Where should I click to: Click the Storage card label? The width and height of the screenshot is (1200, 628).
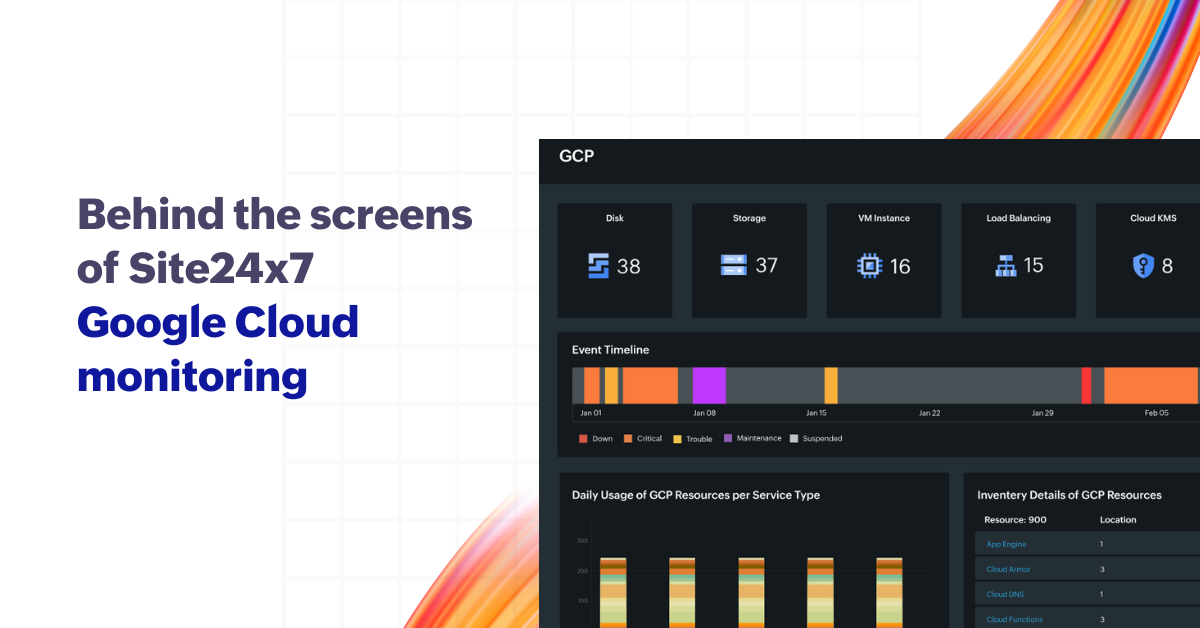pos(749,218)
